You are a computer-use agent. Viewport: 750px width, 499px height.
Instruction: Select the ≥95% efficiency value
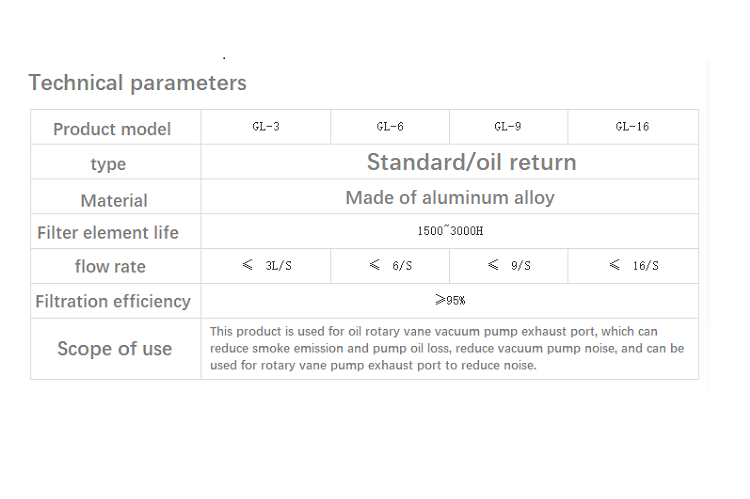pos(450,300)
